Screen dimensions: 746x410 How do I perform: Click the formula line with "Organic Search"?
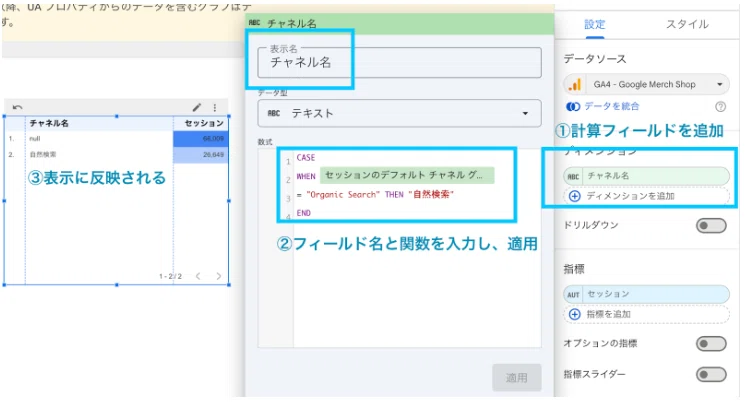[x=375, y=195]
